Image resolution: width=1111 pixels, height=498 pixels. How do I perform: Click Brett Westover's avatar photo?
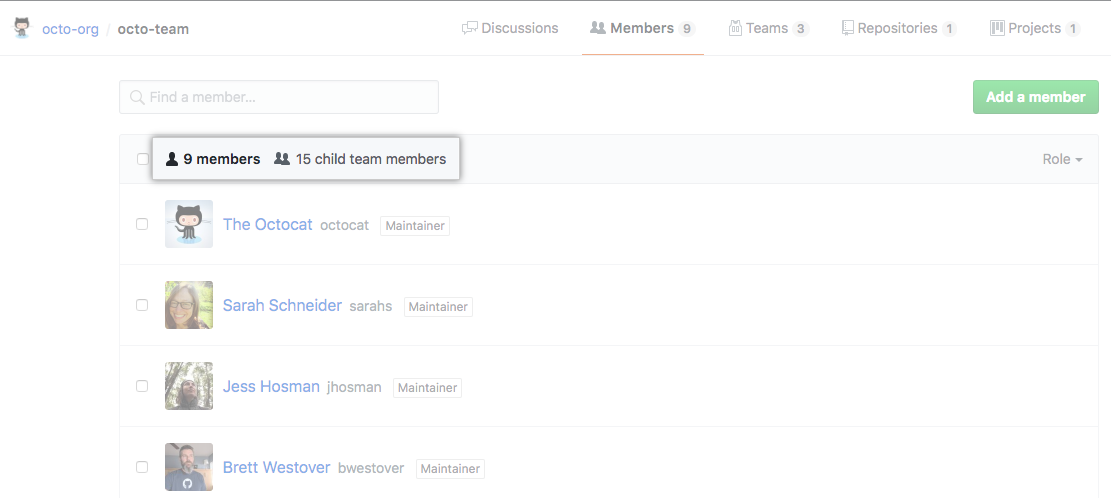[x=189, y=467]
